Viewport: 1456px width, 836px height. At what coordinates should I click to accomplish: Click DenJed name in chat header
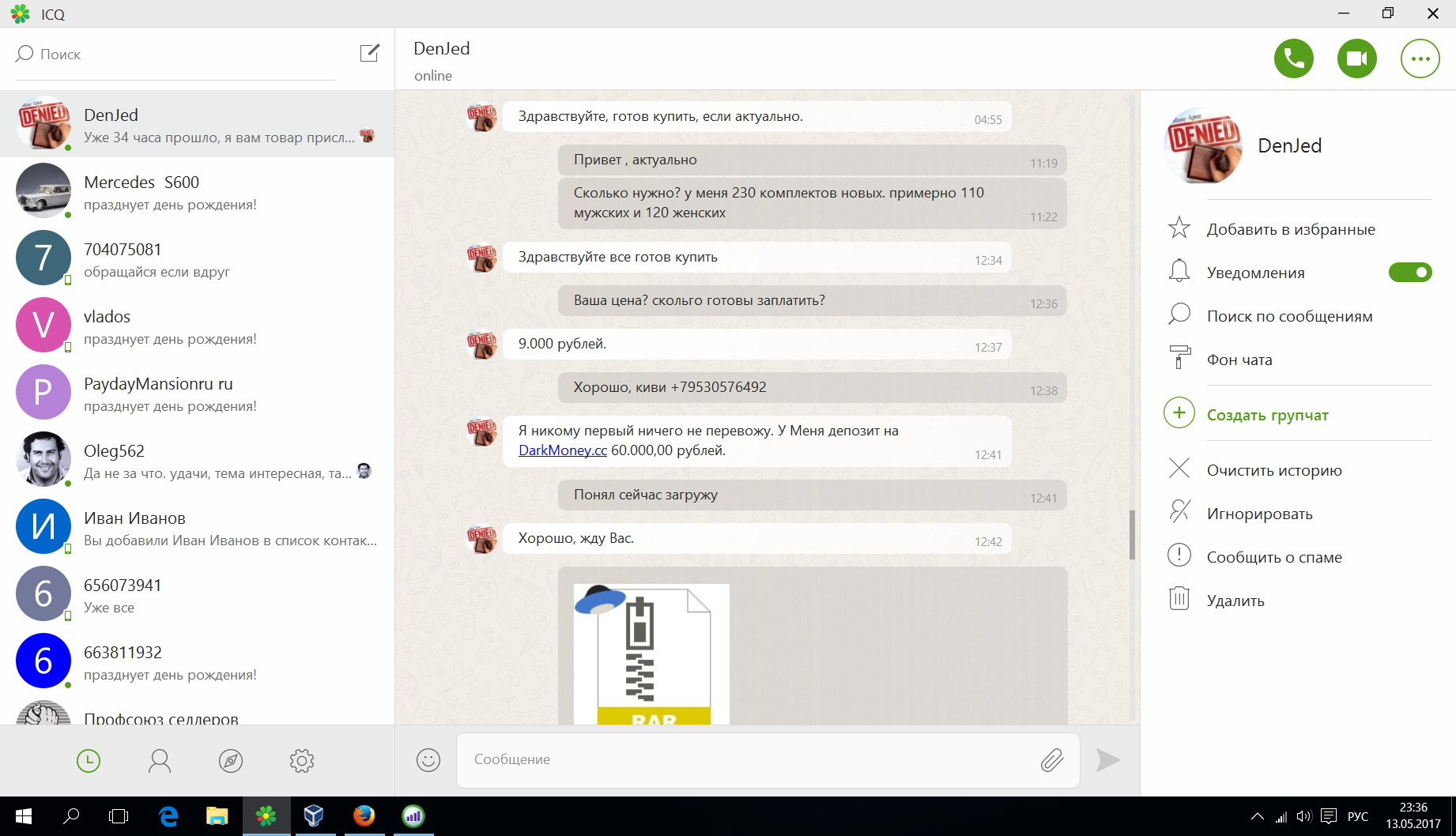pyautogui.click(x=442, y=49)
